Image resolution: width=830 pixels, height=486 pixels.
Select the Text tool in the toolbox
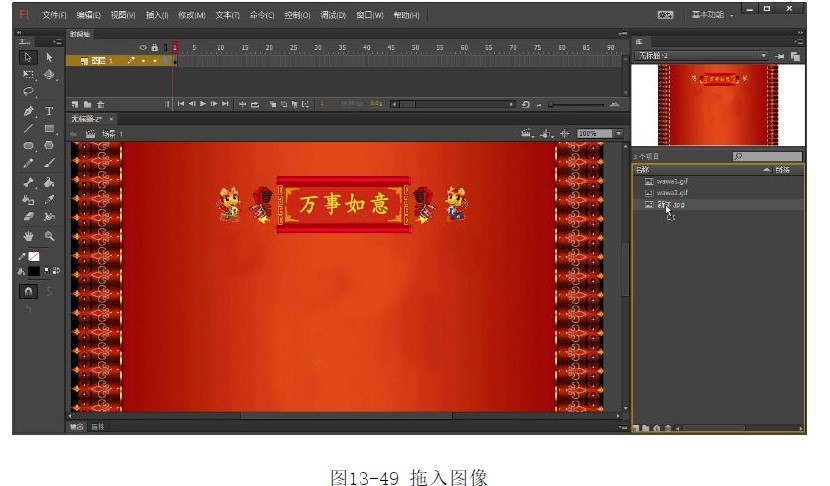(48, 111)
